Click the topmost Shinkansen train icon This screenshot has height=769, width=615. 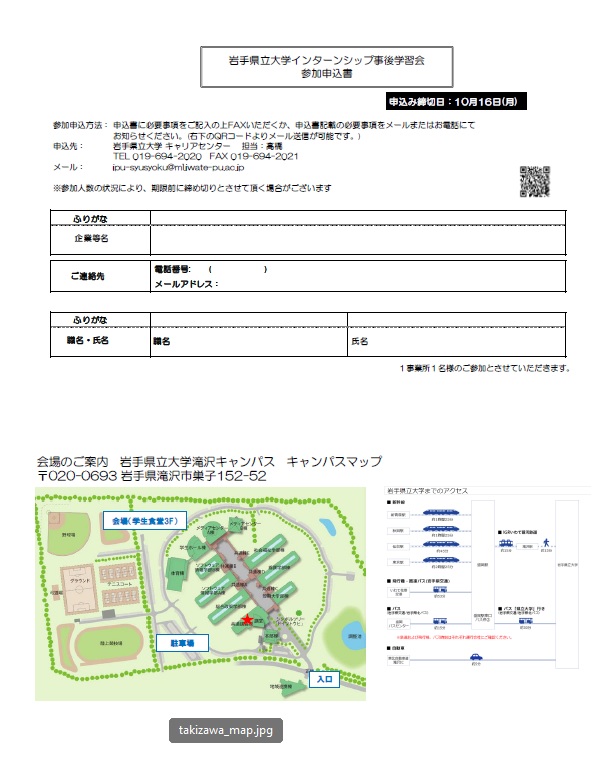tap(441, 513)
